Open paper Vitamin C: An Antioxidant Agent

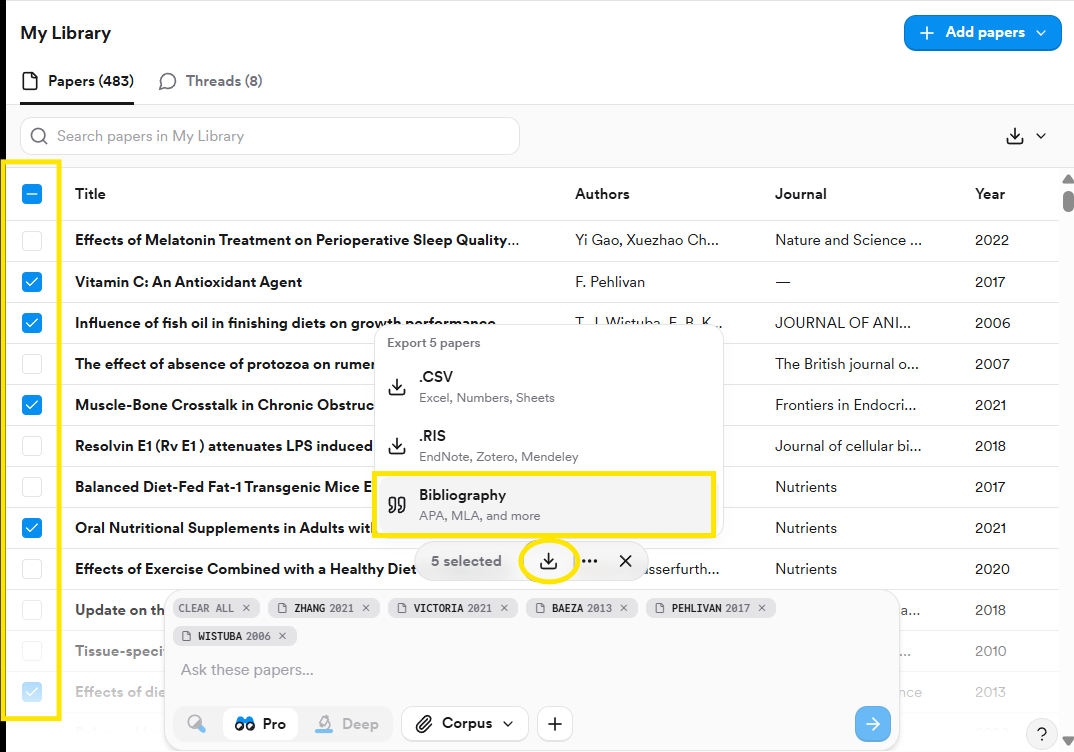pyautogui.click(x=188, y=281)
